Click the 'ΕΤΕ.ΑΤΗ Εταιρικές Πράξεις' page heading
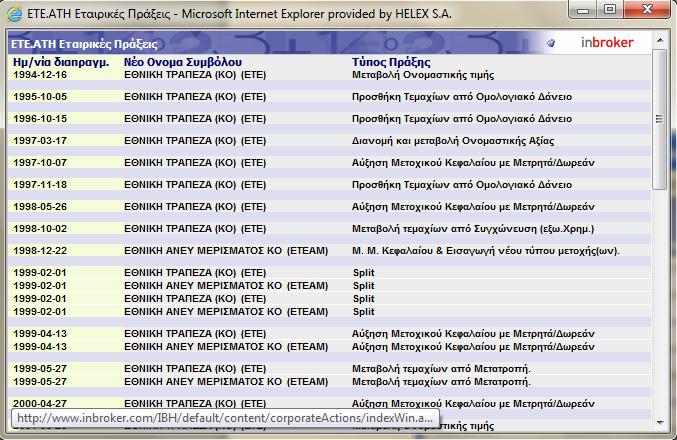The height and width of the screenshot is (440, 677). (x=84, y=44)
